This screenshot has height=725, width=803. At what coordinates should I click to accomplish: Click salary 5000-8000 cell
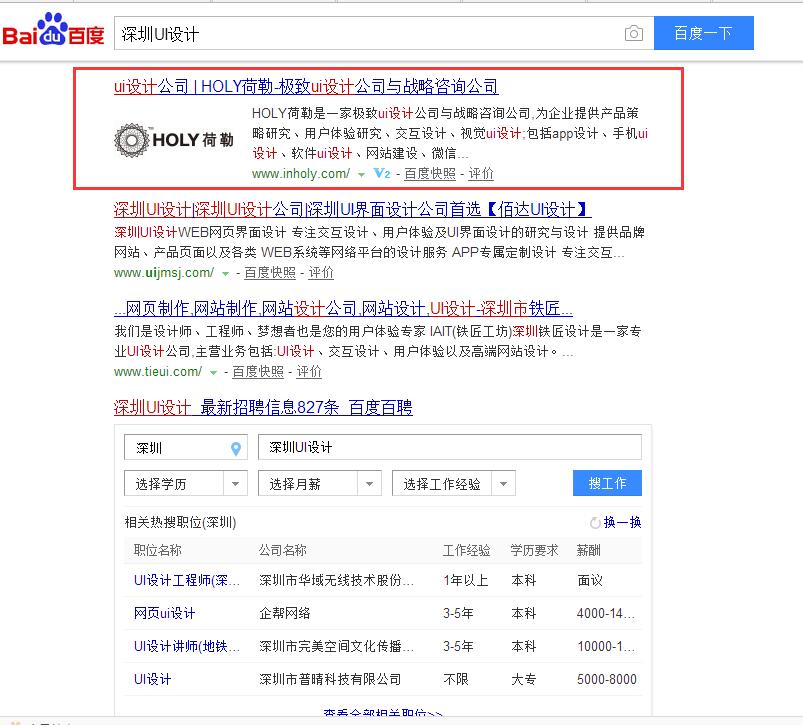tap(607, 679)
